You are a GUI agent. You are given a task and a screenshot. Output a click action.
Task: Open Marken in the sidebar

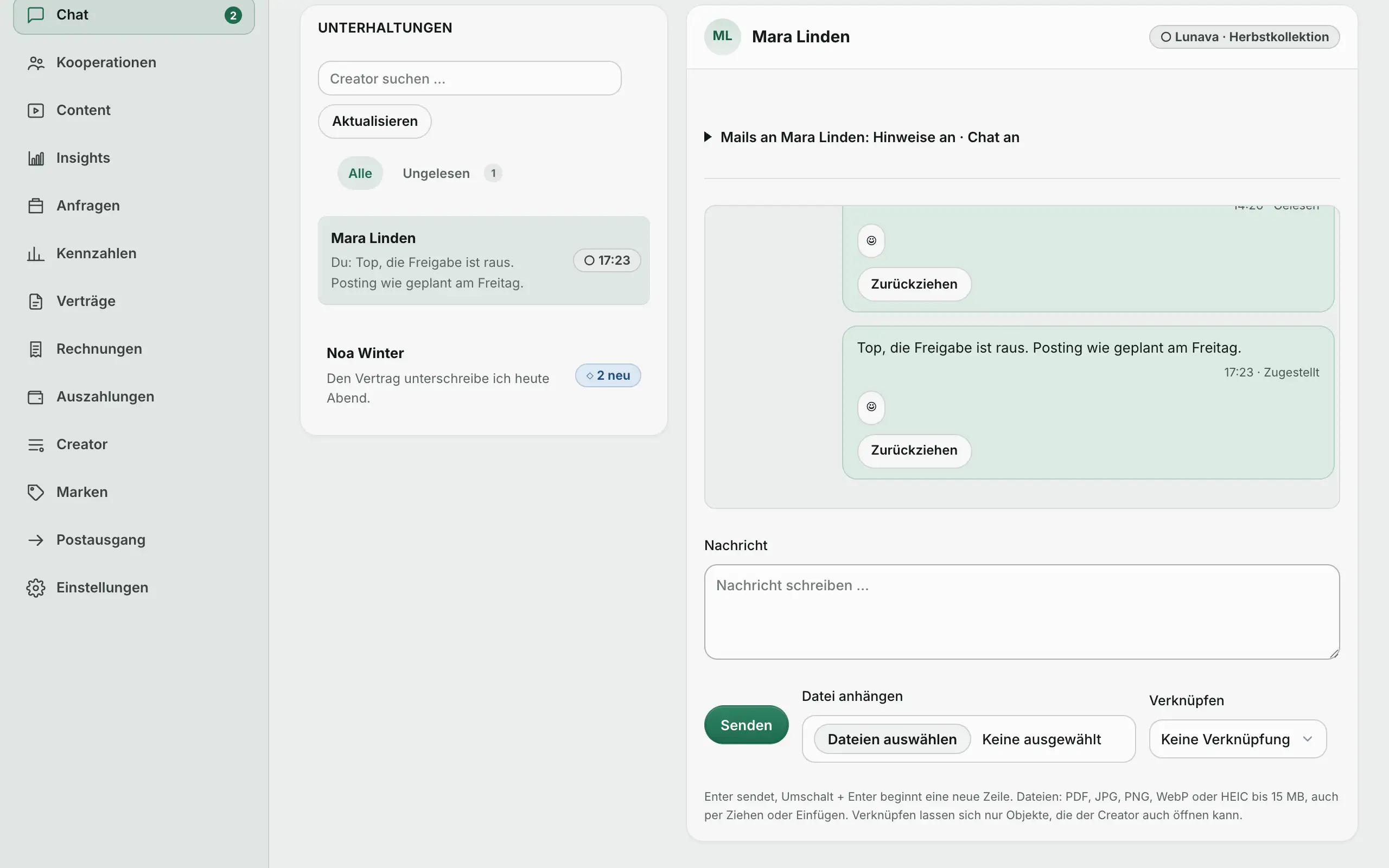point(133,492)
